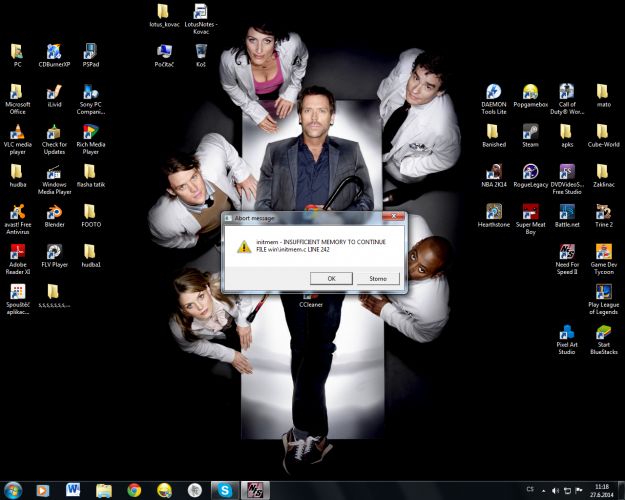
Task: Click the Super Meat Boy icon
Action: point(531,220)
